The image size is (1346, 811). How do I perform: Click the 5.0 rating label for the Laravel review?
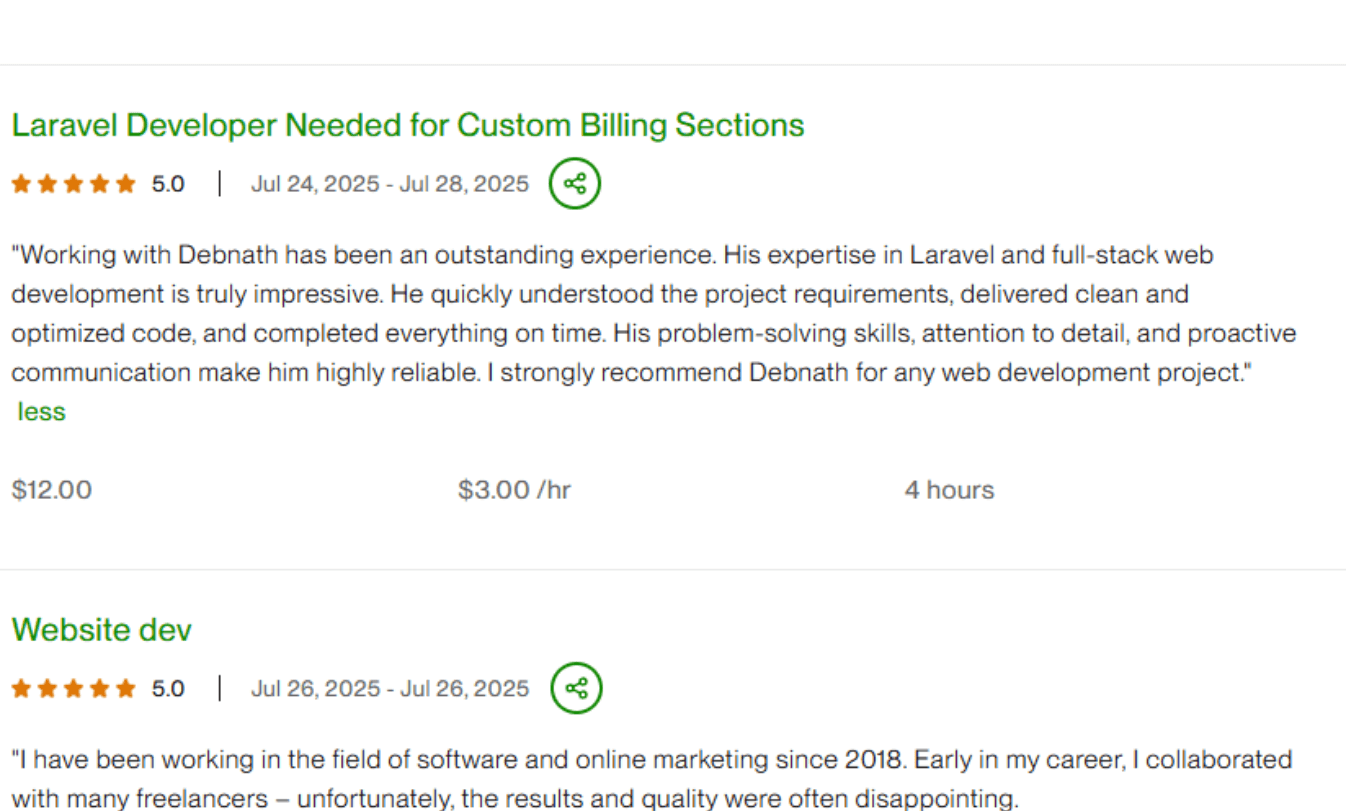click(170, 183)
